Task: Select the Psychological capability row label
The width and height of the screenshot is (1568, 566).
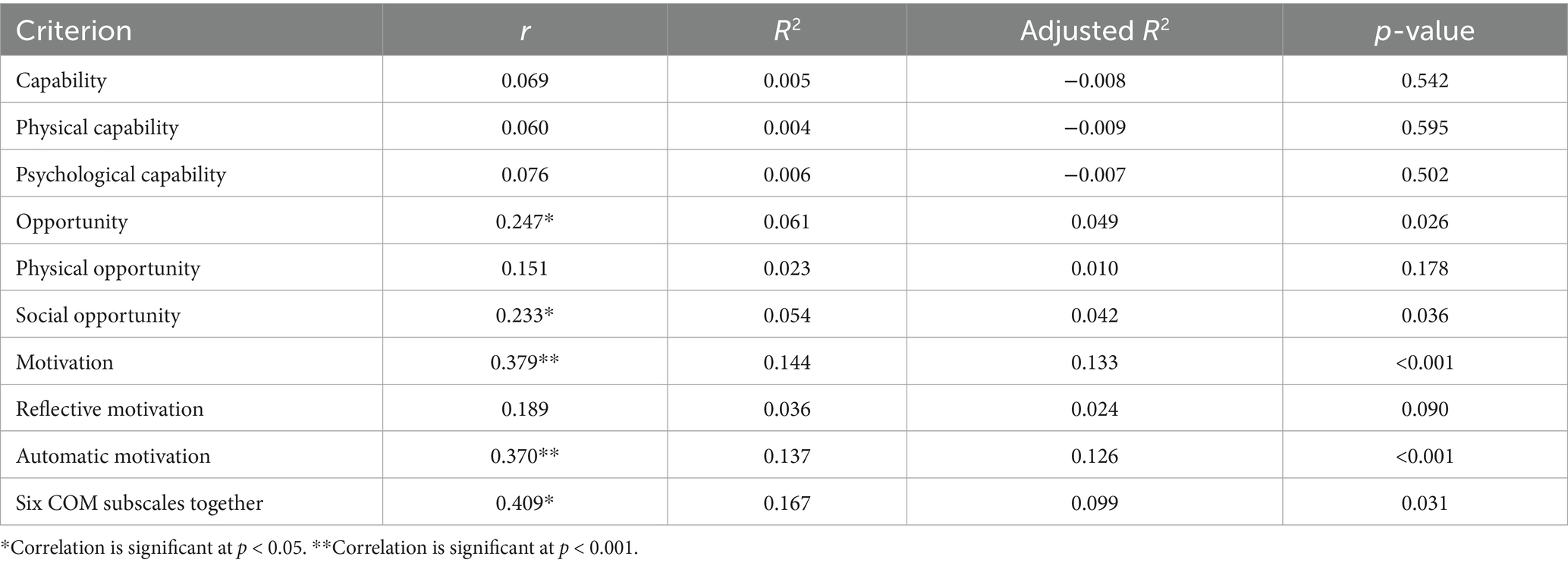Action: pyautogui.click(x=121, y=175)
